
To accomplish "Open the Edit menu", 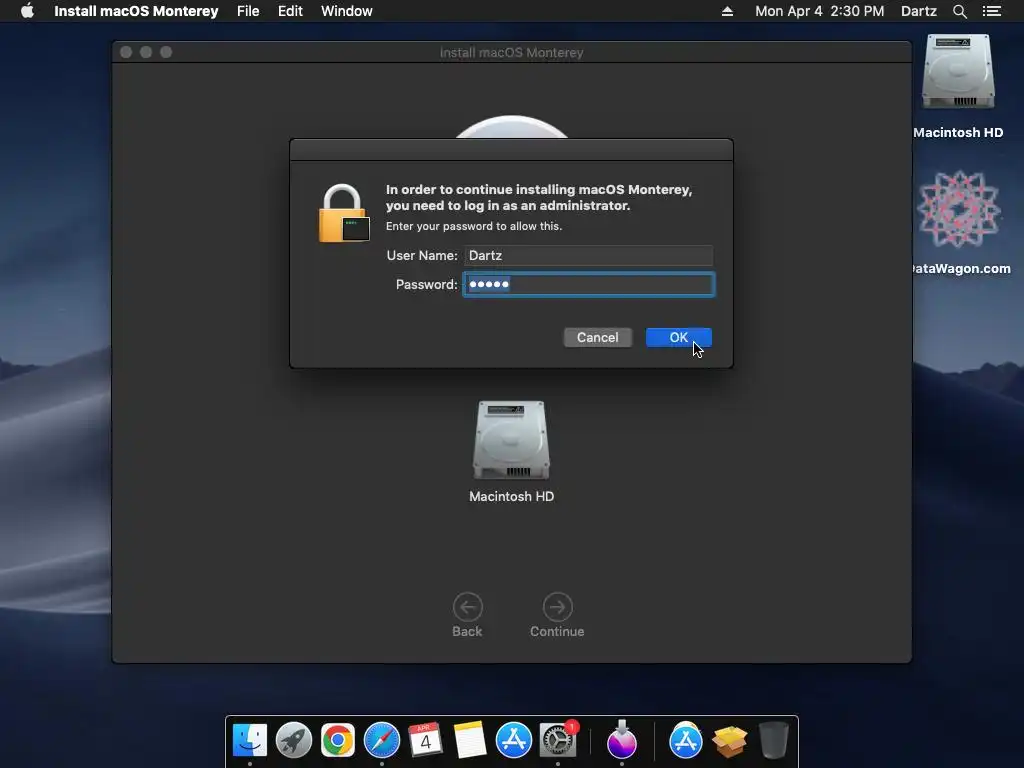I will 290,11.
